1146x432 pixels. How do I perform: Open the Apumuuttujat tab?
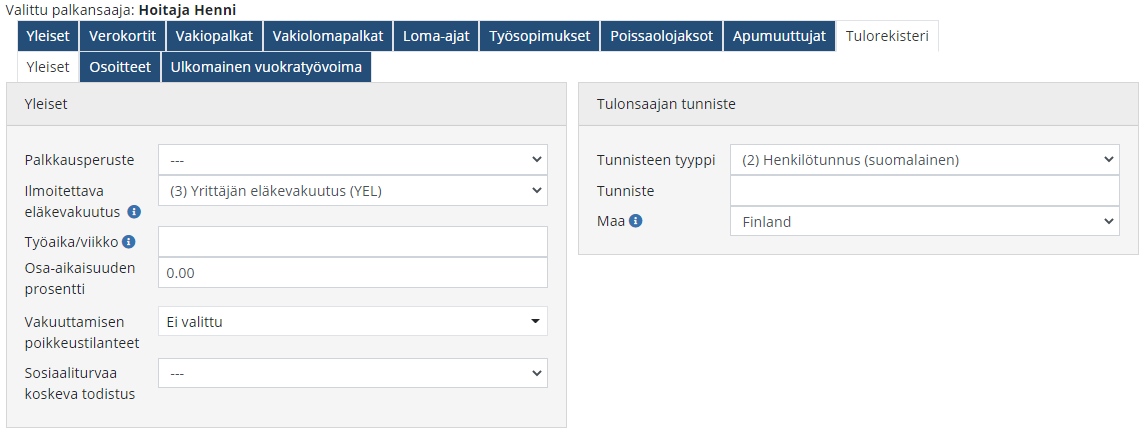tap(779, 36)
